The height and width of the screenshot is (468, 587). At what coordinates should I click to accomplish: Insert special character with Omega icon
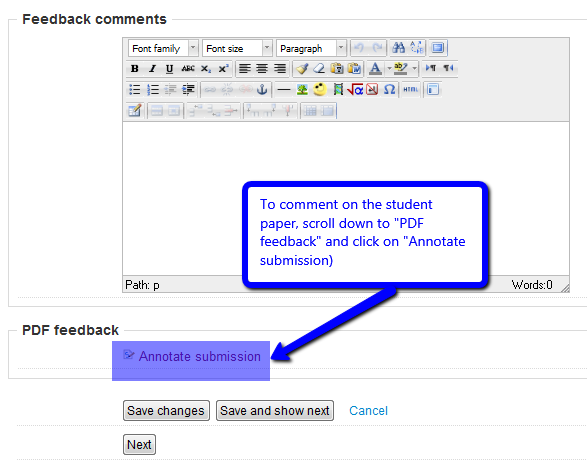point(389,89)
